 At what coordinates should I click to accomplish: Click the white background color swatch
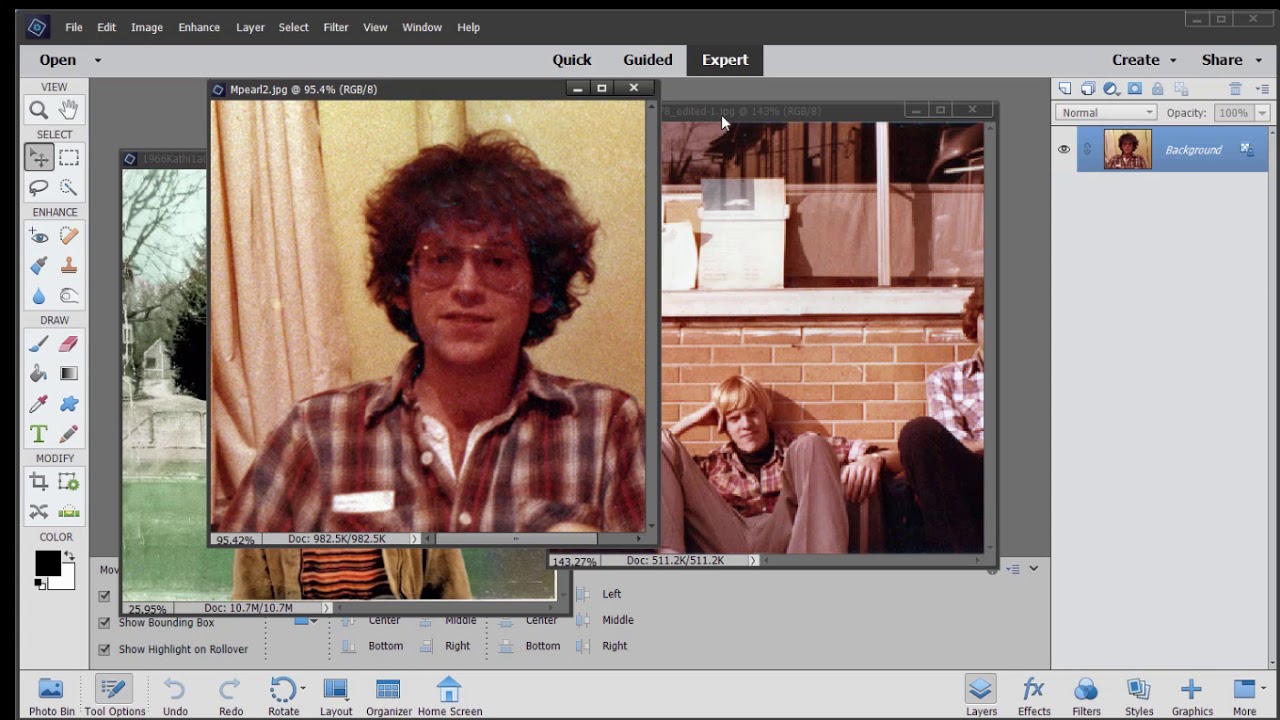click(x=66, y=581)
